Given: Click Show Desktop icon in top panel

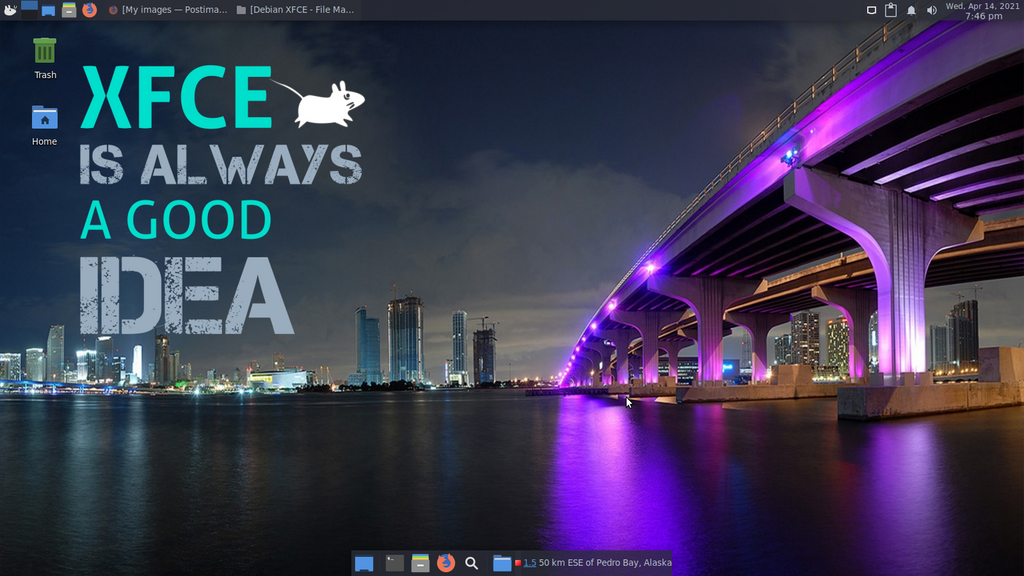Looking at the screenshot, I should (x=48, y=10).
